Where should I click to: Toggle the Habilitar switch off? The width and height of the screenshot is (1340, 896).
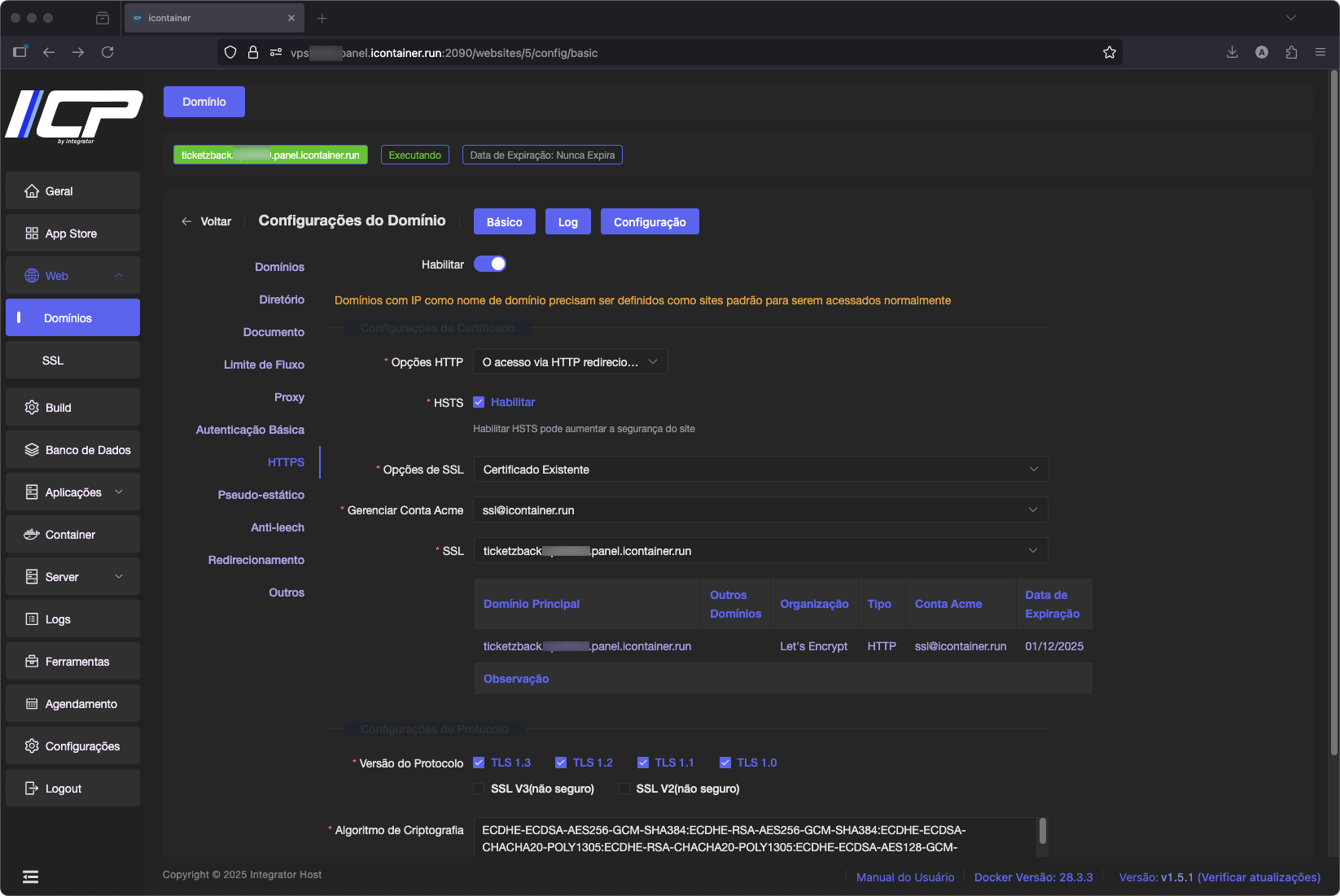[x=490, y=264]
